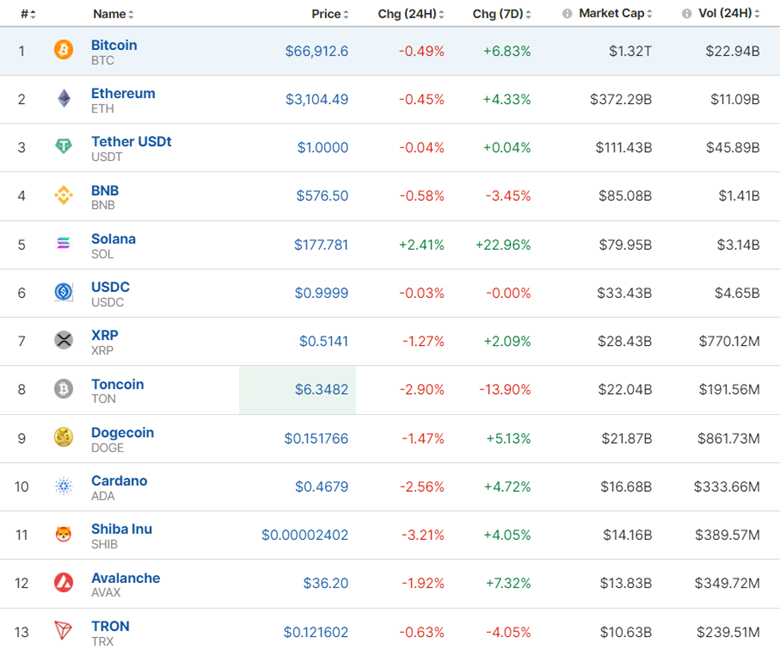Click the Dogecoin logo icon
780x650 pixels.
coord(64,437)
